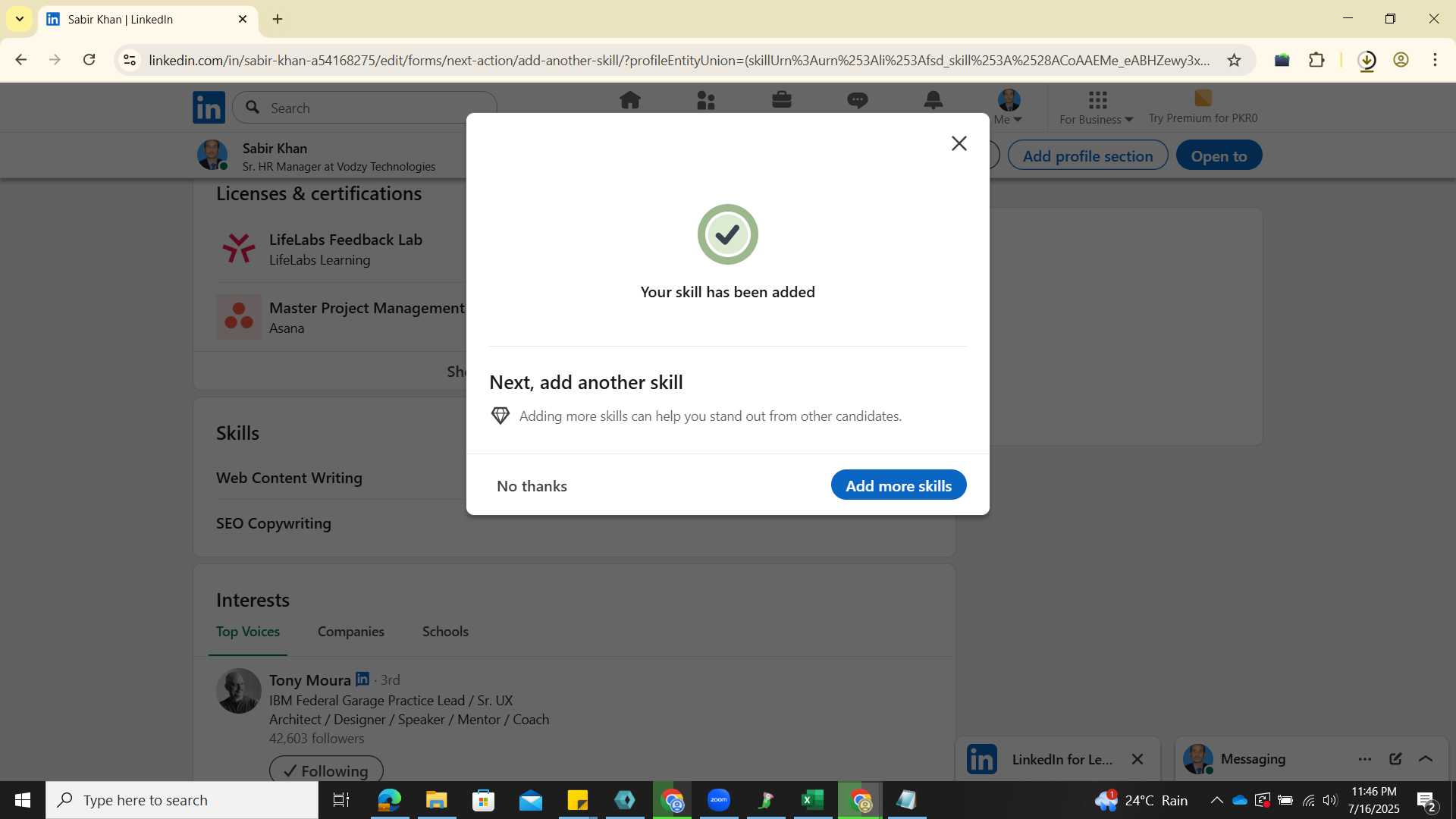Click Task View taskbar icon
The height and width of the screenshot is (819, 1456).
click(341, 800)
